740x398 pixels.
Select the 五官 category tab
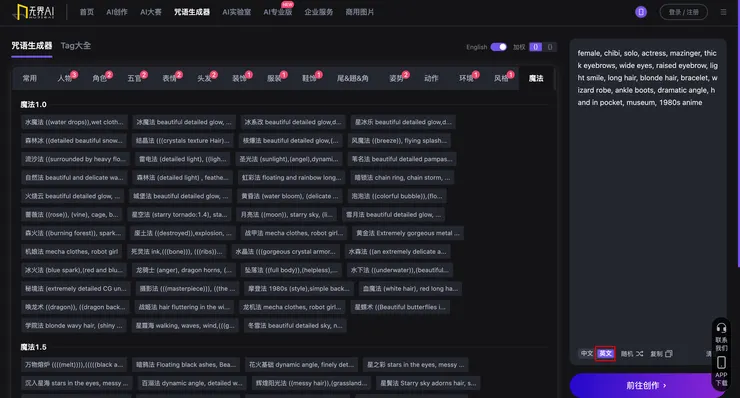[135, 78]
